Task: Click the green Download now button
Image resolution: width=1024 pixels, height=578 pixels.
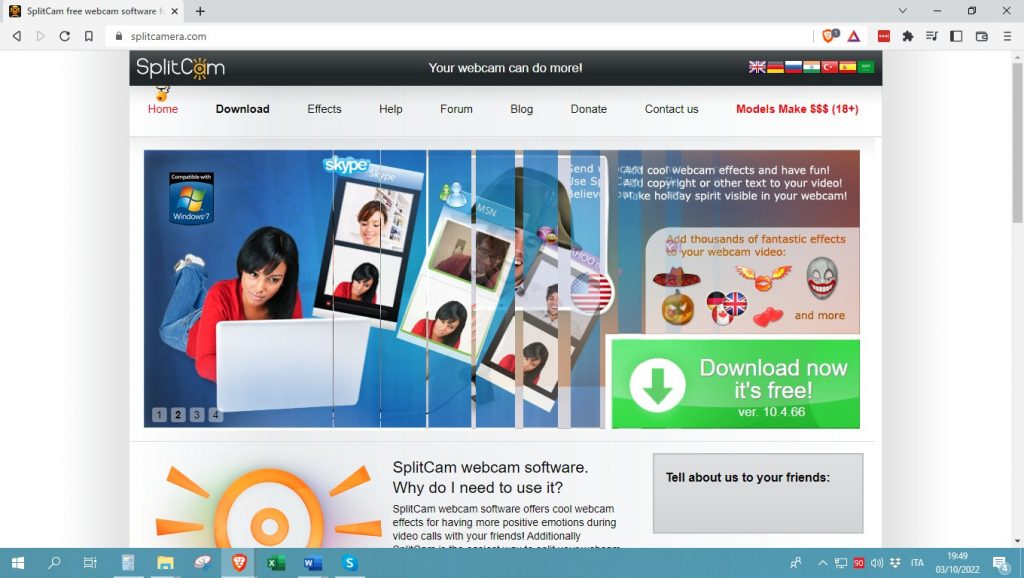Action: pos(735,384)
